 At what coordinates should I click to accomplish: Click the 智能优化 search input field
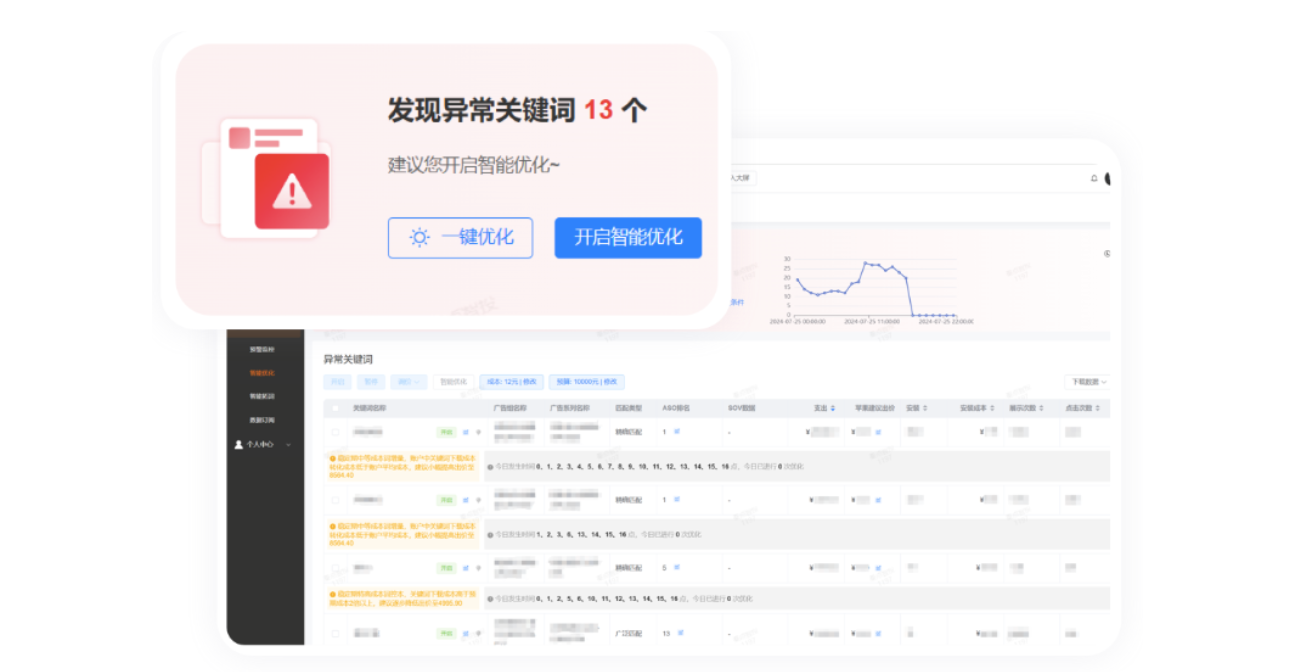click(x=455, y=382)
